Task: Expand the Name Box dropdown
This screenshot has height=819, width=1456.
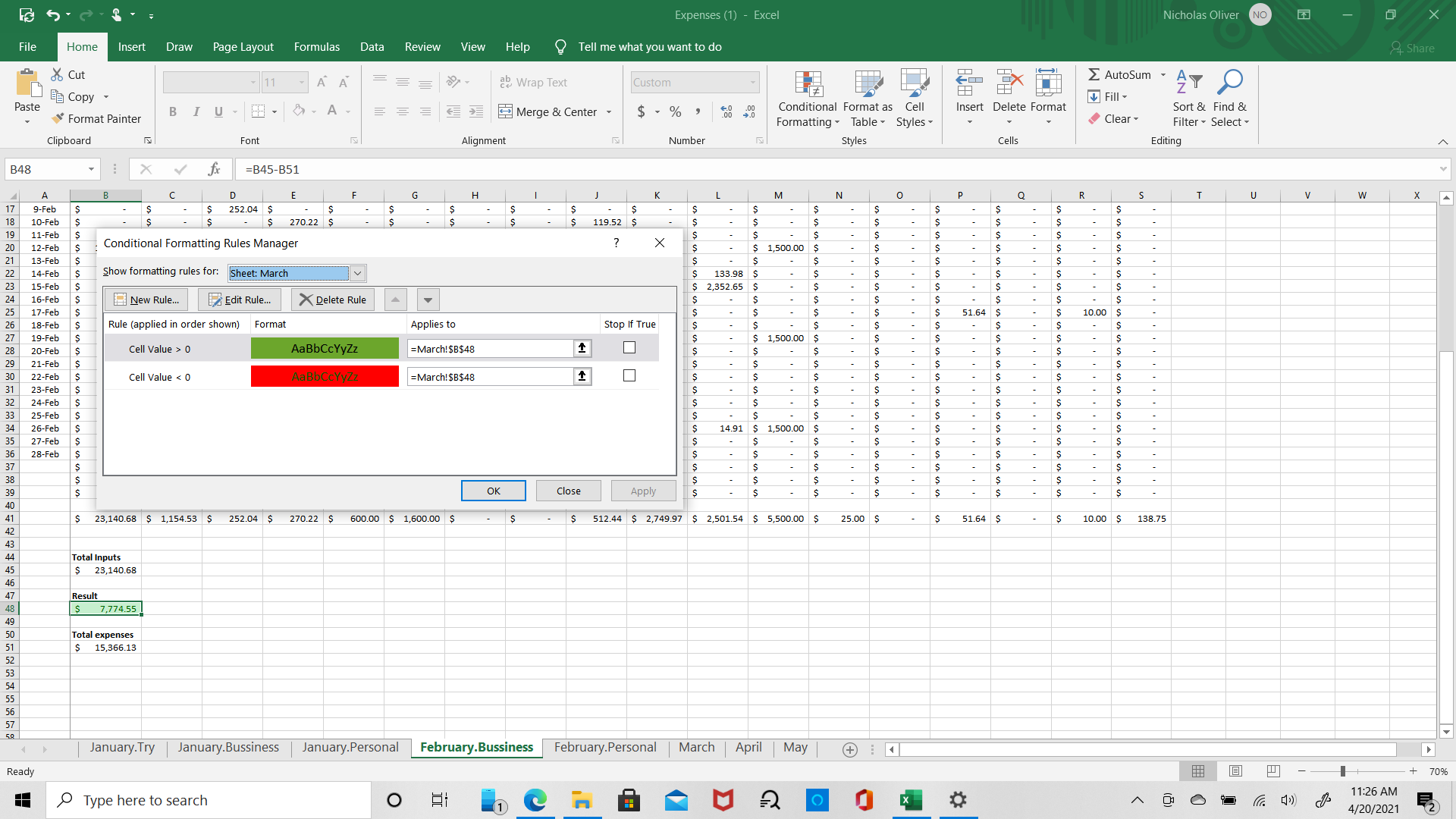Action: [91, 169]
